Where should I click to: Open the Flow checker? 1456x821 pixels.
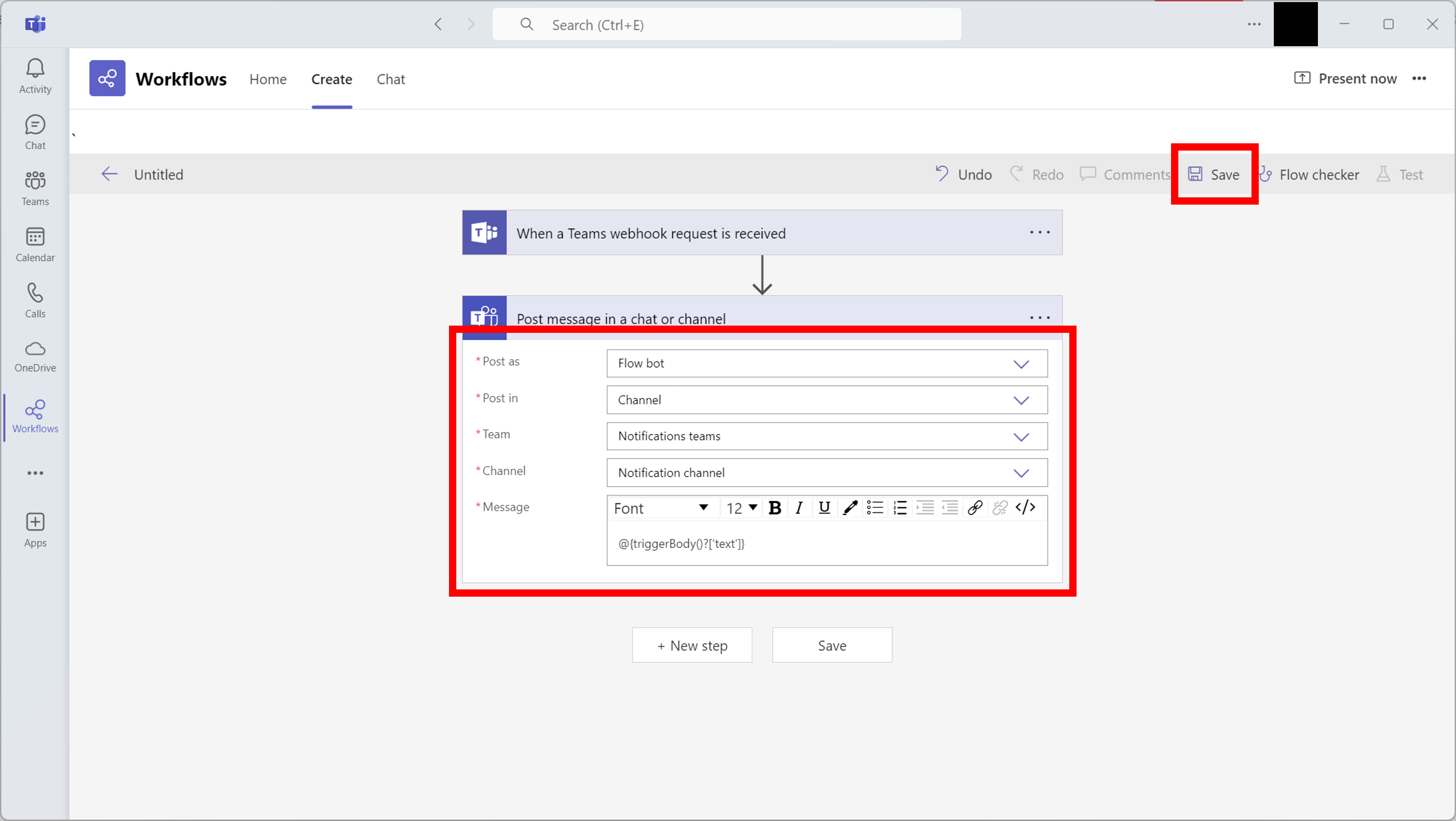coord(1309,174)
